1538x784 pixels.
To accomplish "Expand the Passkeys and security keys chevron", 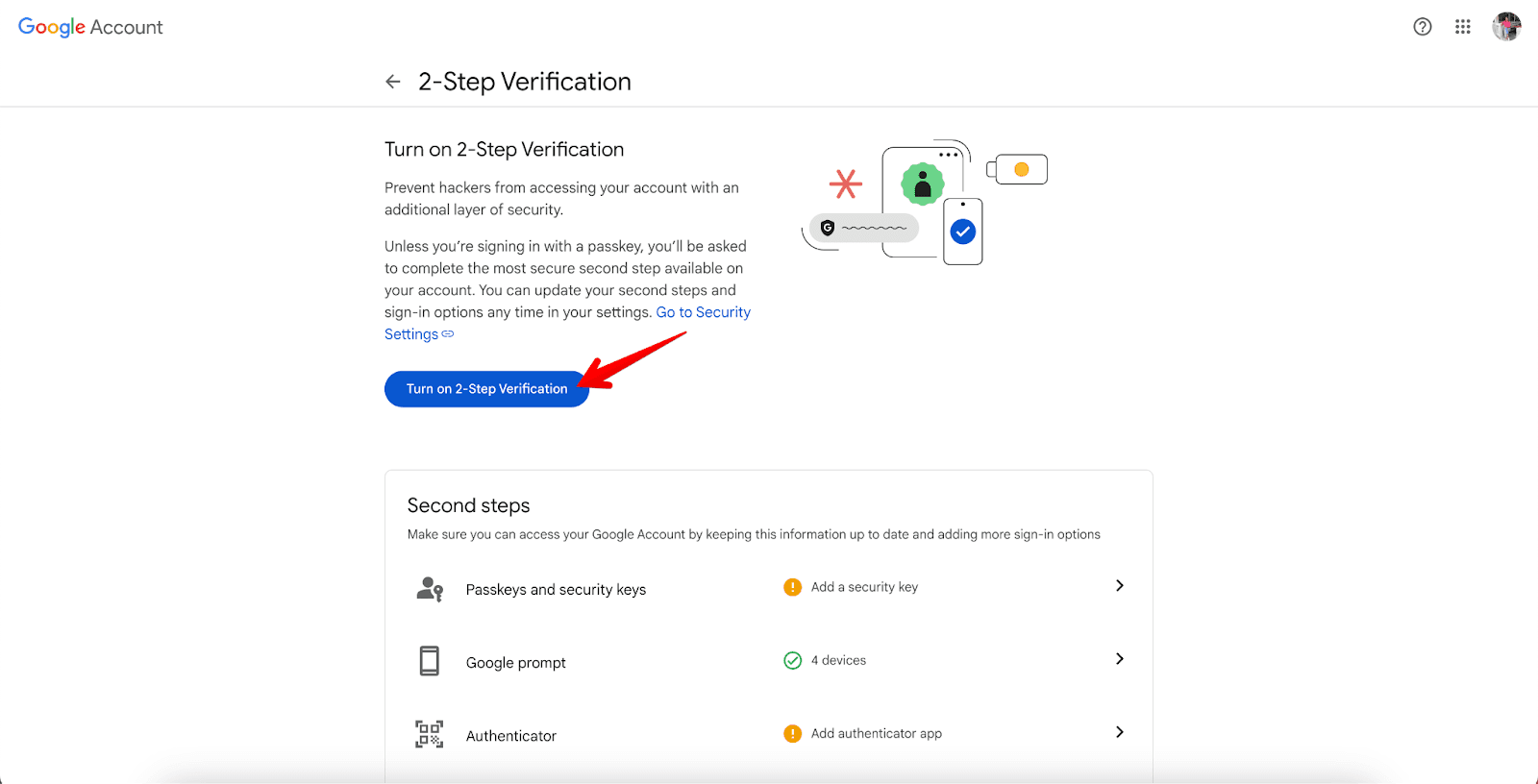I will (1119, 586).
